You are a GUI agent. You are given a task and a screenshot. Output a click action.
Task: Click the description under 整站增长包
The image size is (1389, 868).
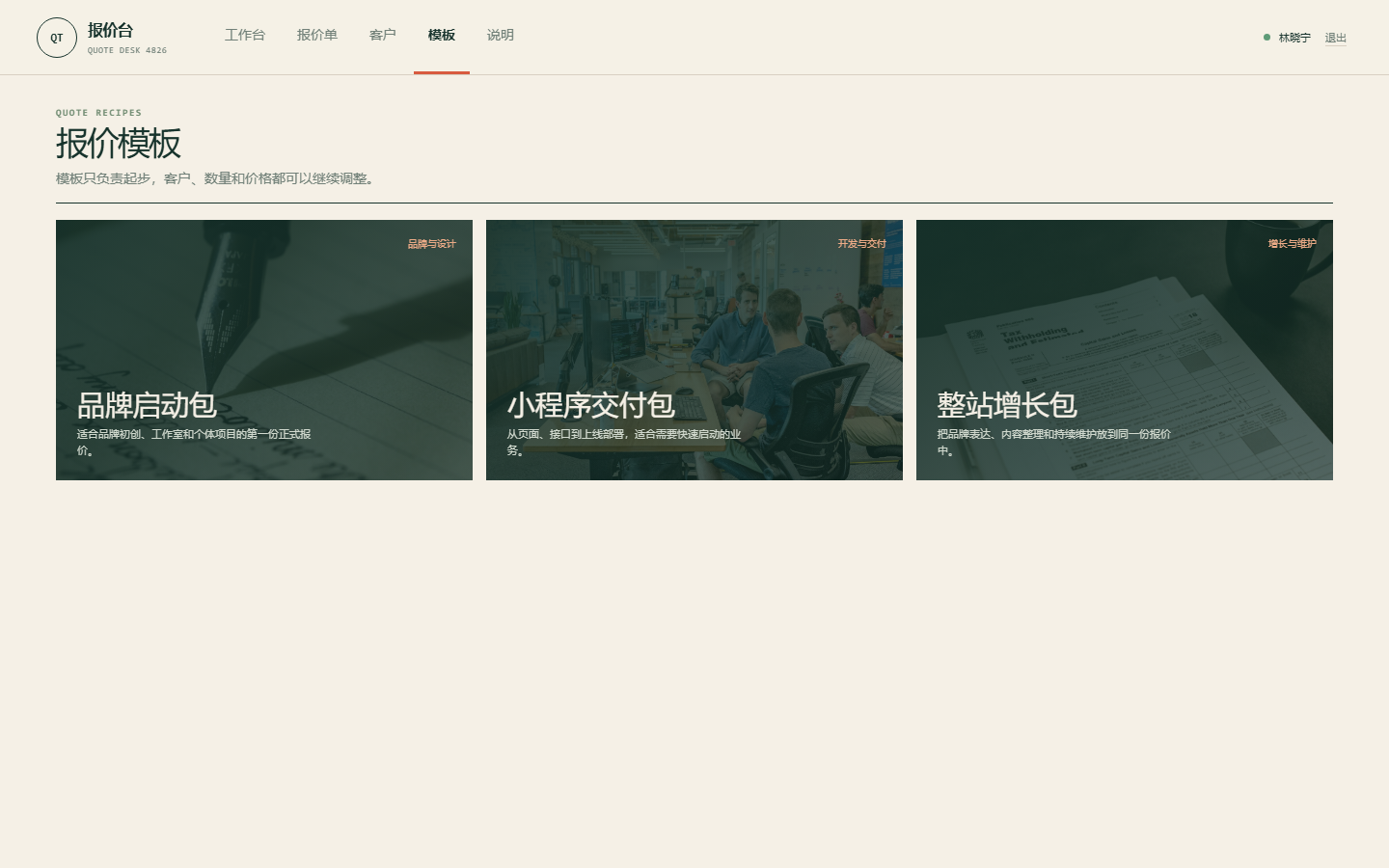[1054, 442]
